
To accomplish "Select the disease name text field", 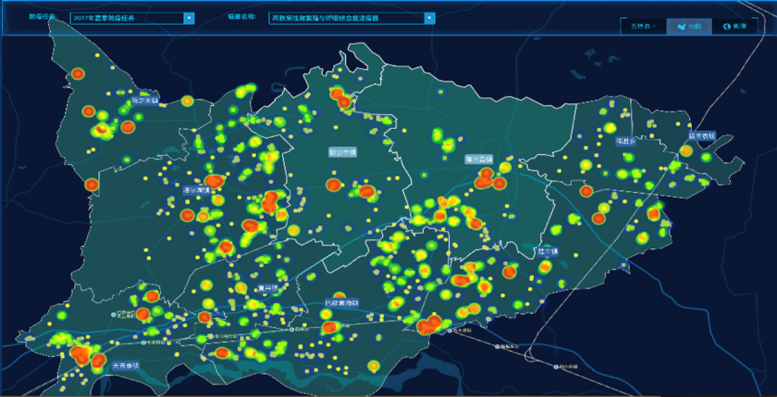I will 346,18.
